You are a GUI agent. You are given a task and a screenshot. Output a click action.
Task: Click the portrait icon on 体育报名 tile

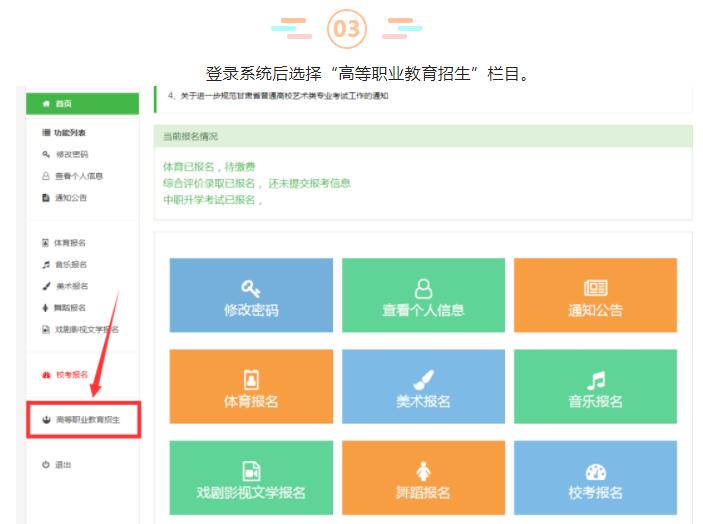250,380
